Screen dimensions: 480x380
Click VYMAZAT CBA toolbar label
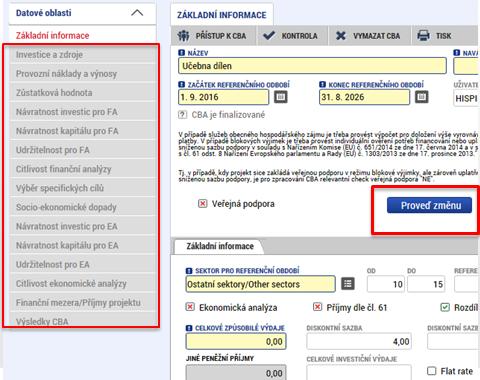377,36
